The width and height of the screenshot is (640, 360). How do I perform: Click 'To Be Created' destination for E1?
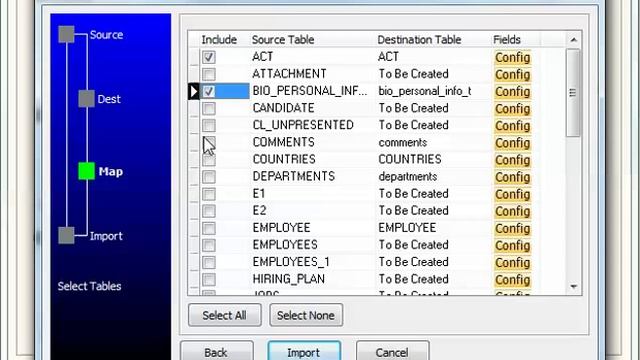pyautogui.click(x=433, y=193)
